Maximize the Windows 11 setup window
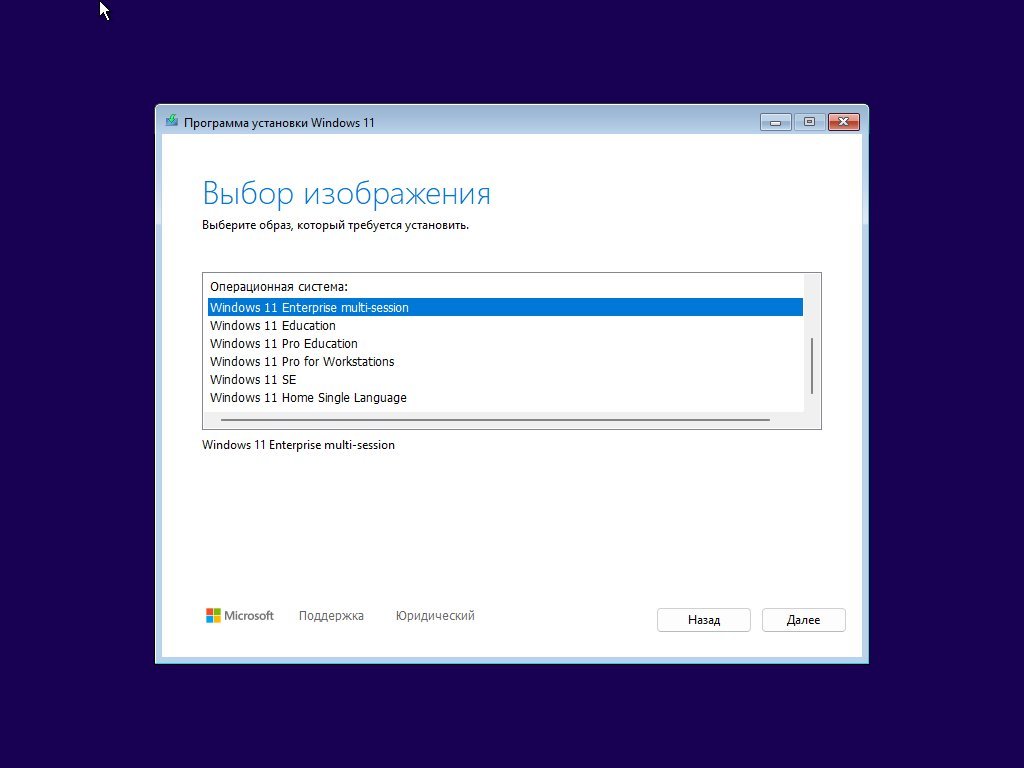The image size is (1024, 768). (809, 122)
